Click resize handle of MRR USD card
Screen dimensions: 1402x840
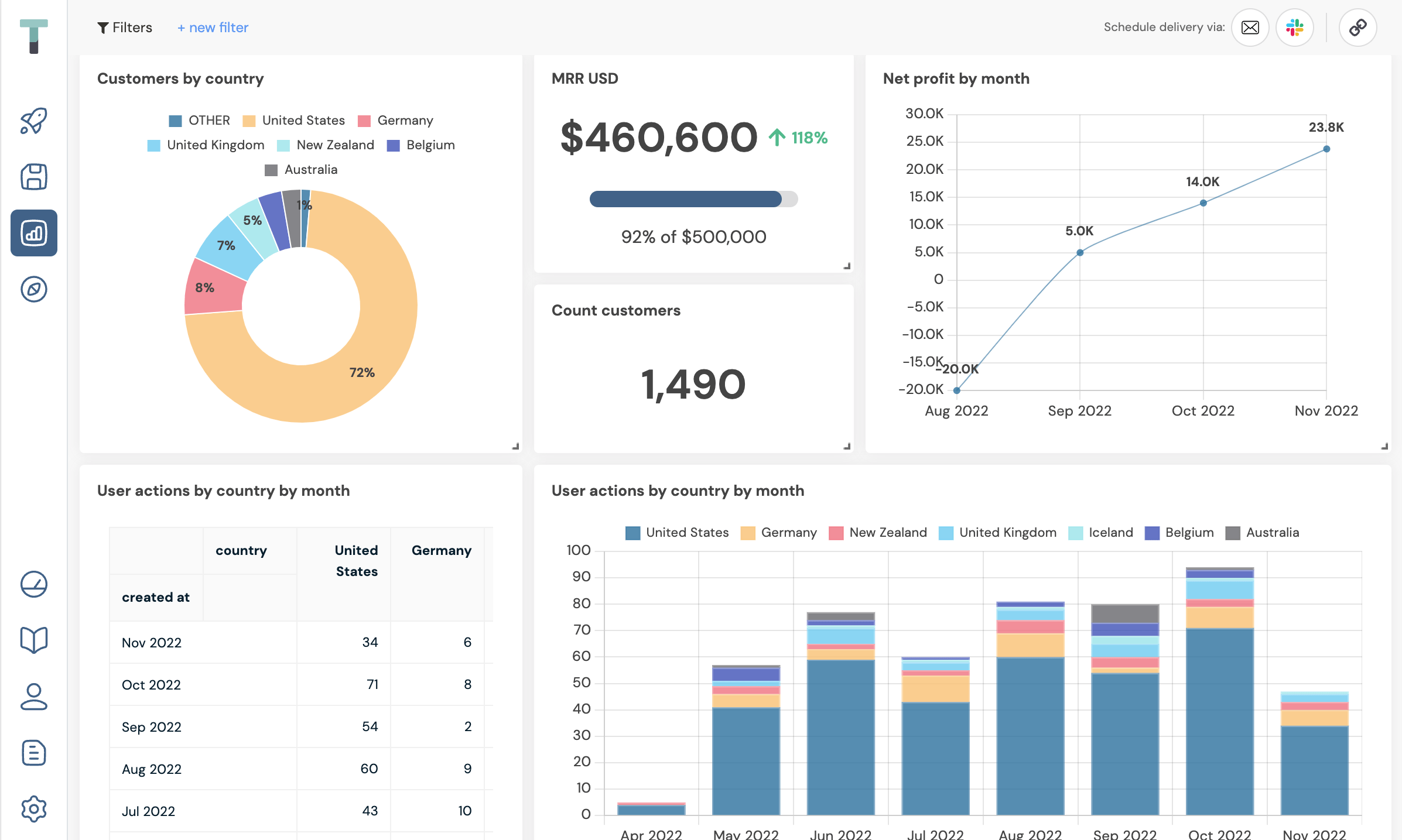pos(847,266)
